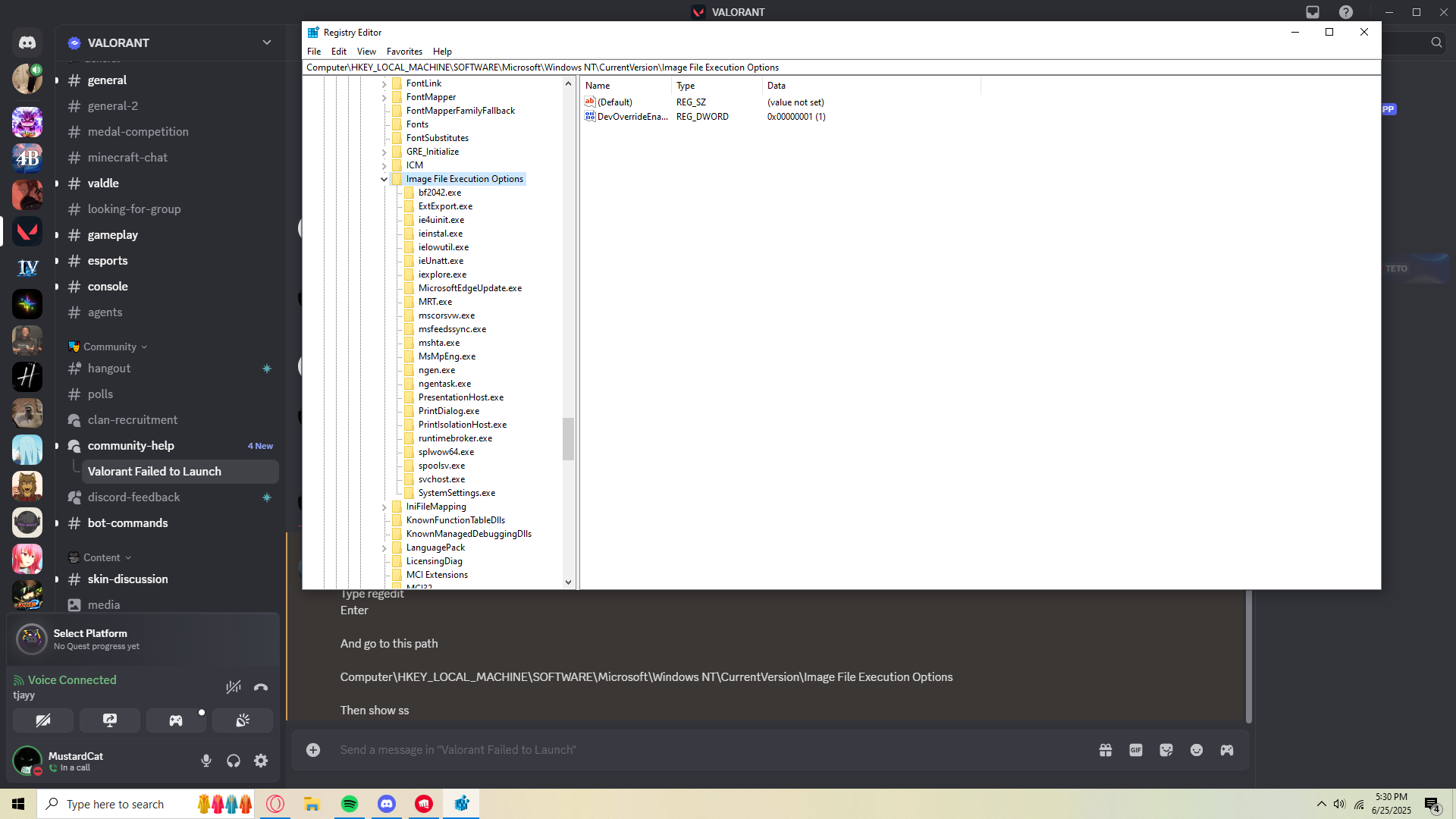Switch to Discord taskbar icon
1456x819 pixels.
387,804
